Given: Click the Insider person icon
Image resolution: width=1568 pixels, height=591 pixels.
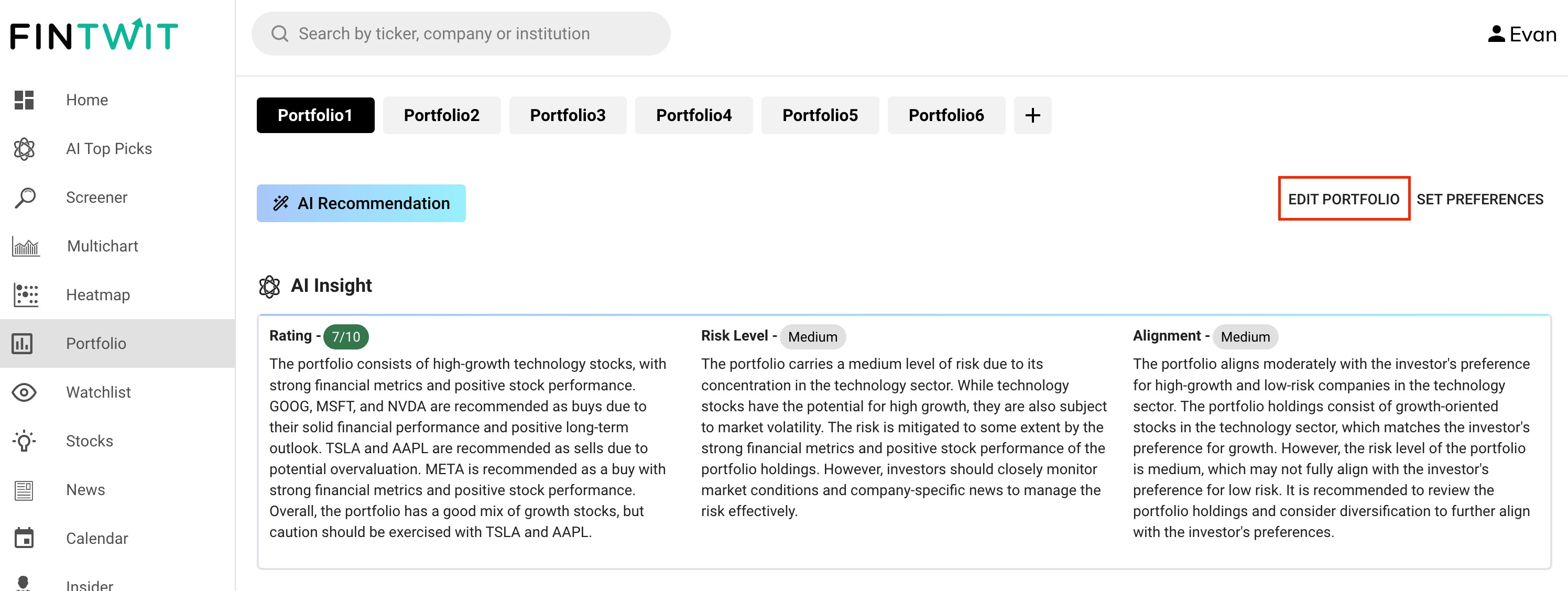Looking at the screenshot, I should 23,583.
